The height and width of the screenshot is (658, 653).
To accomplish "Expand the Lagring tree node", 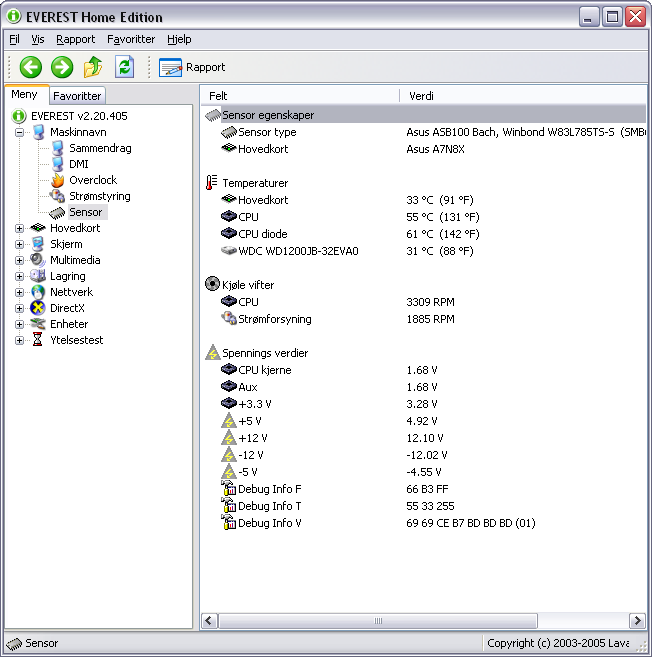I will pyautogui.click(x=19, y=276).
